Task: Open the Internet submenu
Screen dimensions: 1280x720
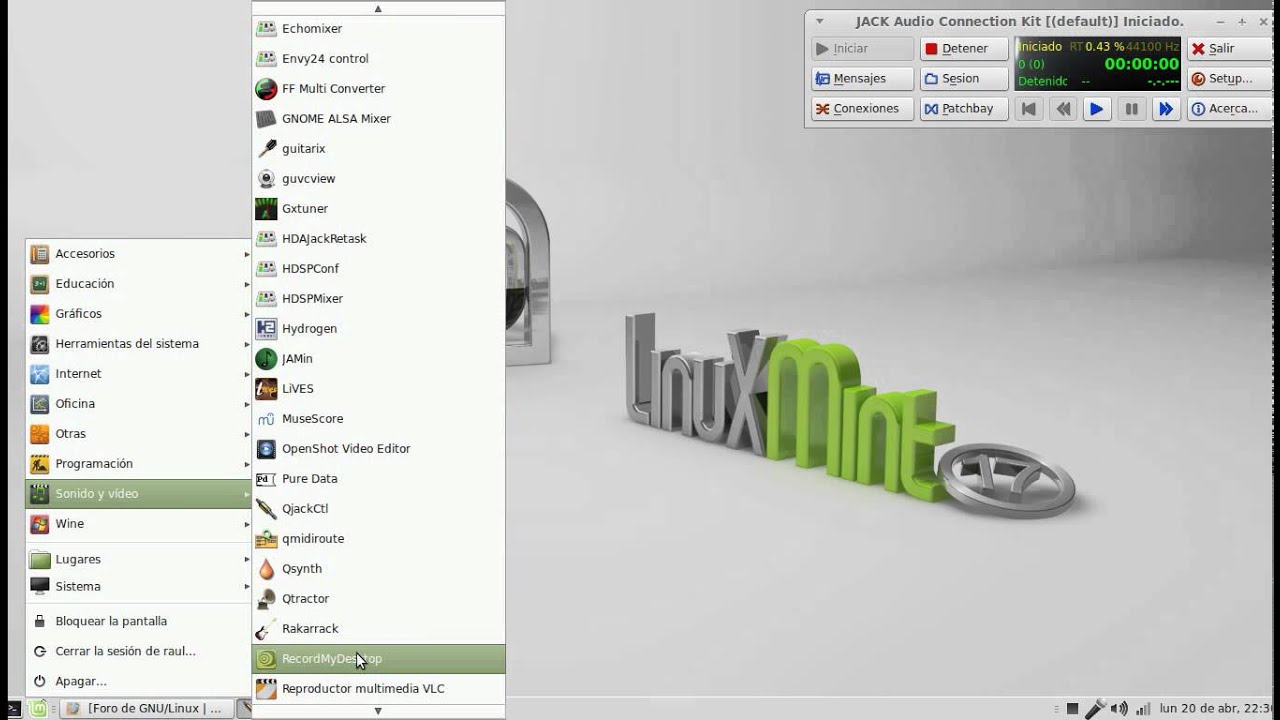Action: pyautogui.click(x=138, y=374)
